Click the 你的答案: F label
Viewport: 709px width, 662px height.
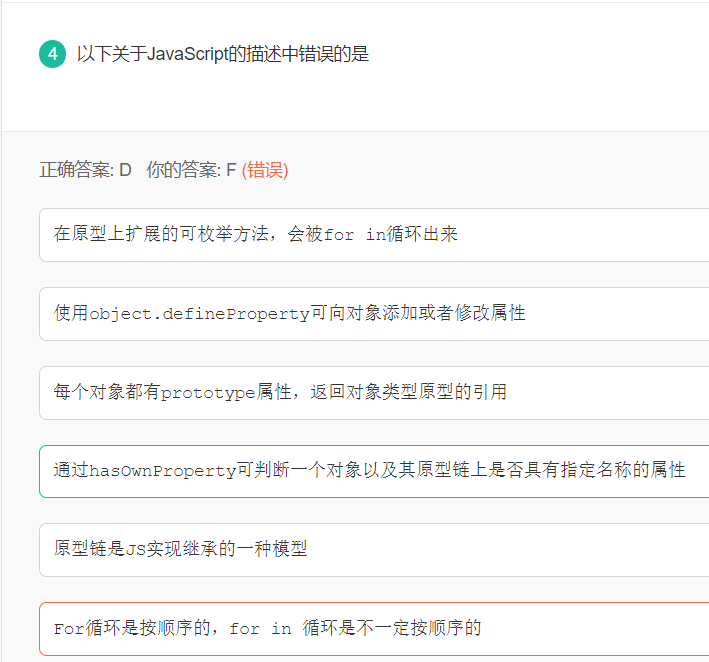point(191,170)
